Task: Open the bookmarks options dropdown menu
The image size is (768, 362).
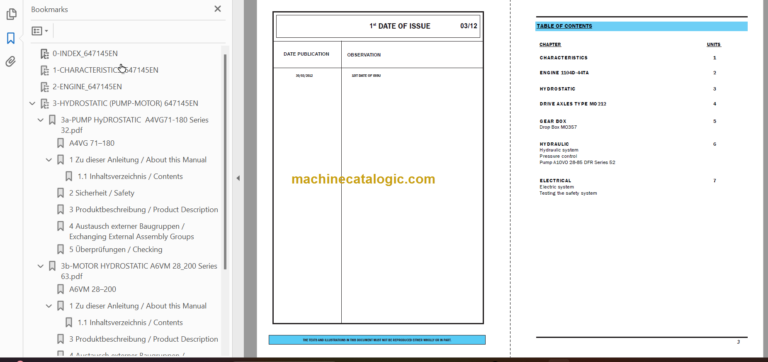Action: (x=40, y=31)
